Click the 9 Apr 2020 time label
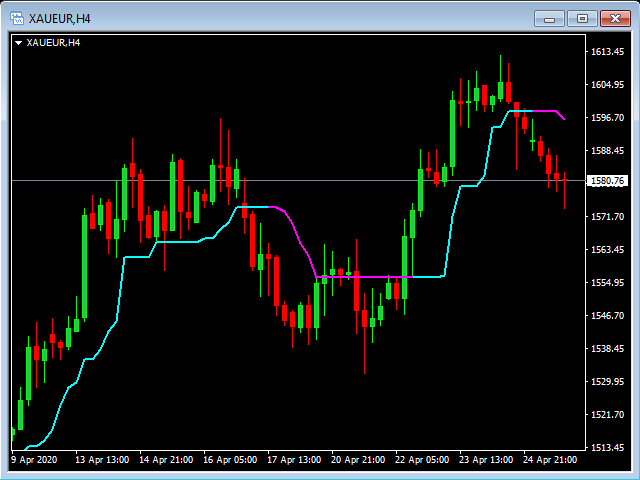This screenshot has width=640, height=480. click(x=34, y=460)
